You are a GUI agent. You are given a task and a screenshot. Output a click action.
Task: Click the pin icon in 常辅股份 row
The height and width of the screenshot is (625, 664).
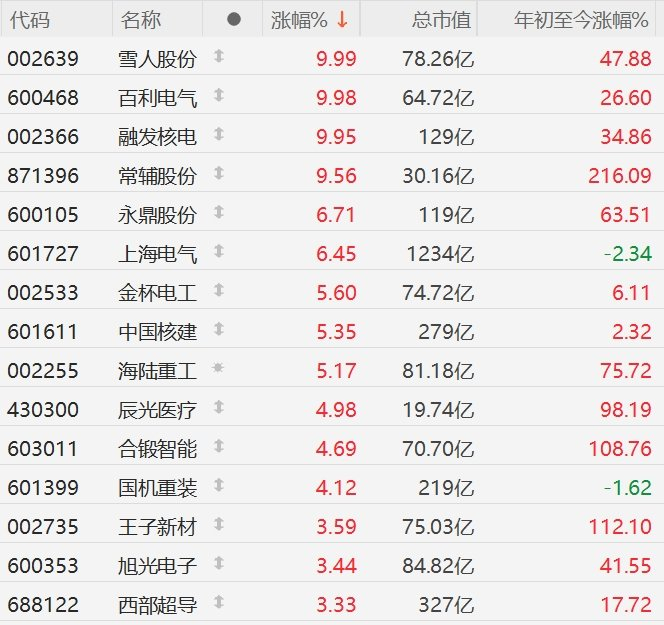tap(219, 173)
